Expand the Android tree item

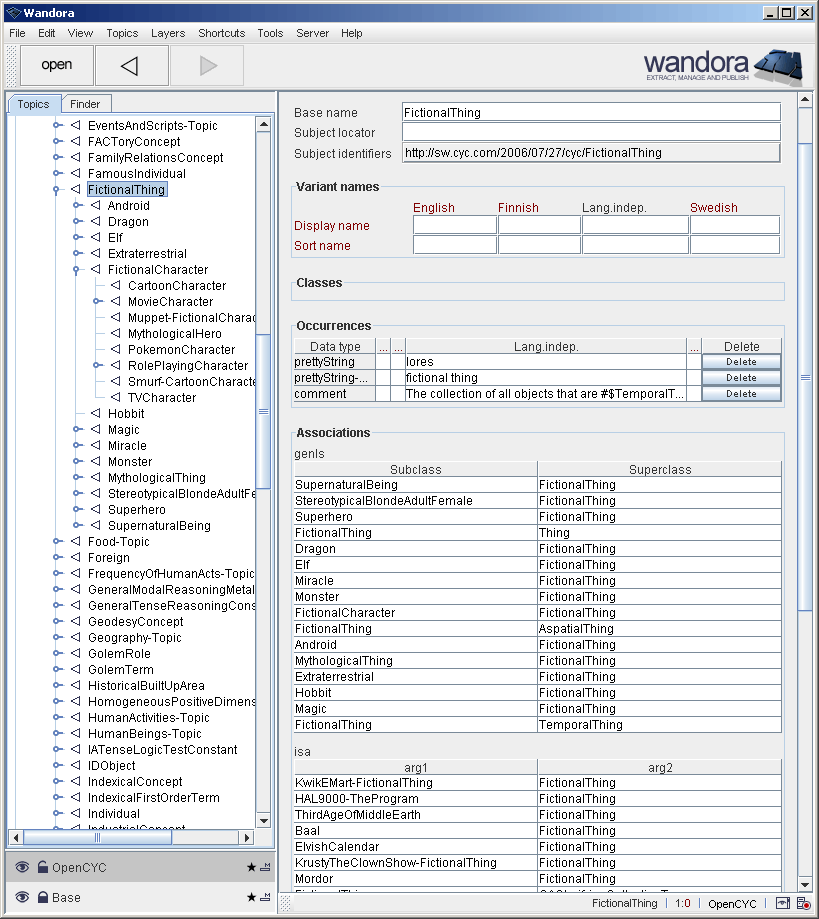(x=78, y=205)
